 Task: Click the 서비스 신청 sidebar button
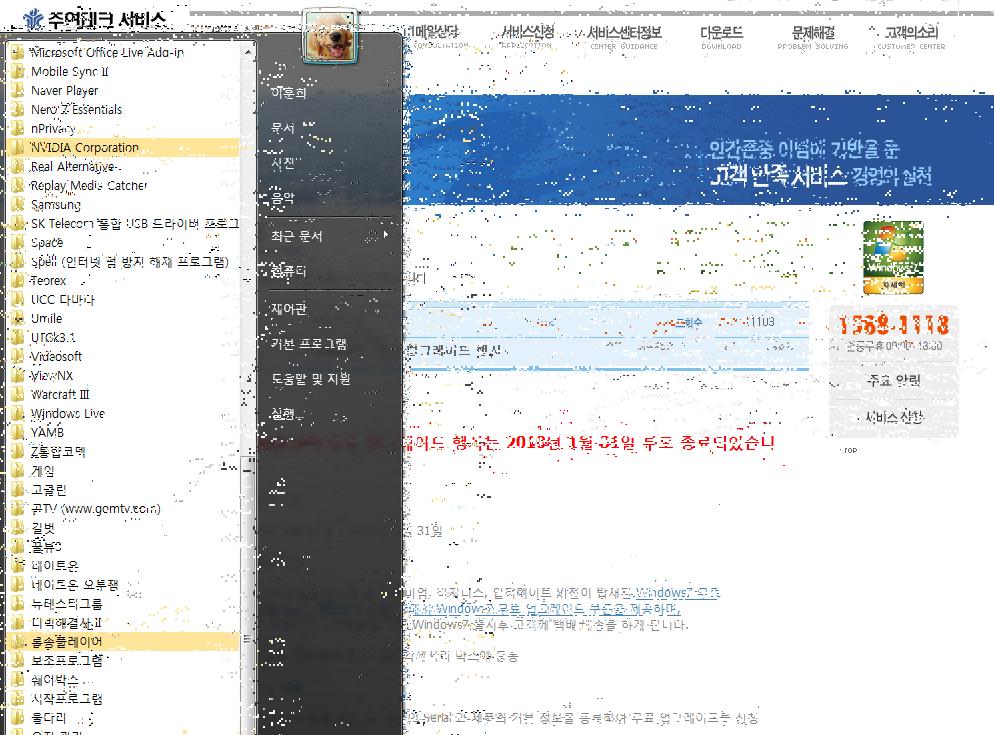(894, 417)
